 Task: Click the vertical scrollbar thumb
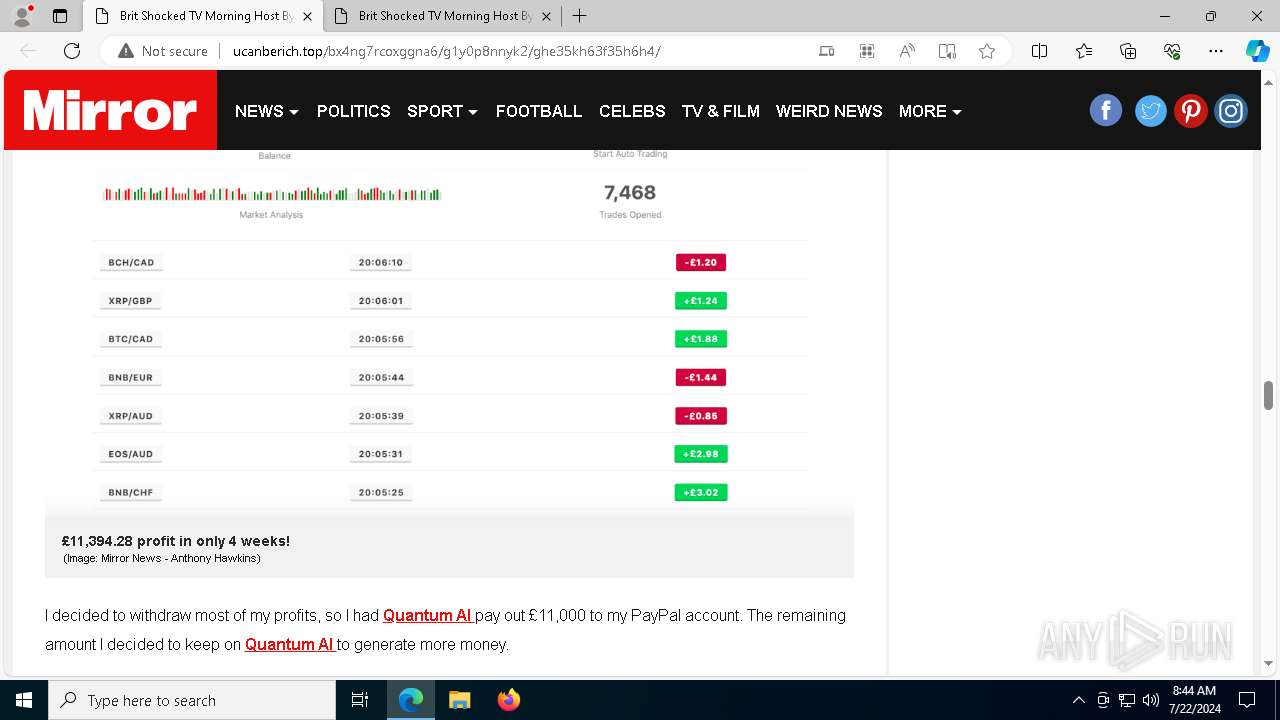(x=1268, y=395)
